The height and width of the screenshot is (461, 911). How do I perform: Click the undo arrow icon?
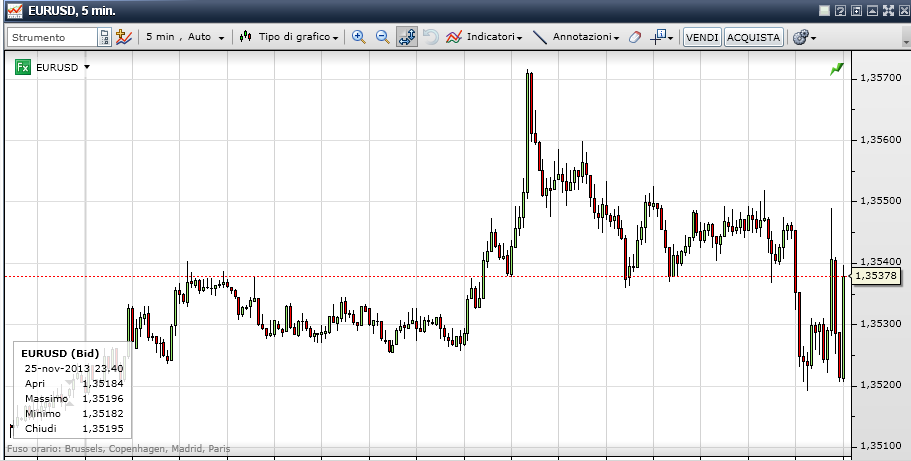point(430,37)
